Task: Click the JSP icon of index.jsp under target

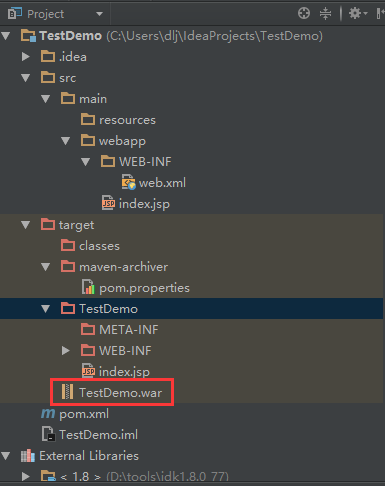Action: [88, 371]
